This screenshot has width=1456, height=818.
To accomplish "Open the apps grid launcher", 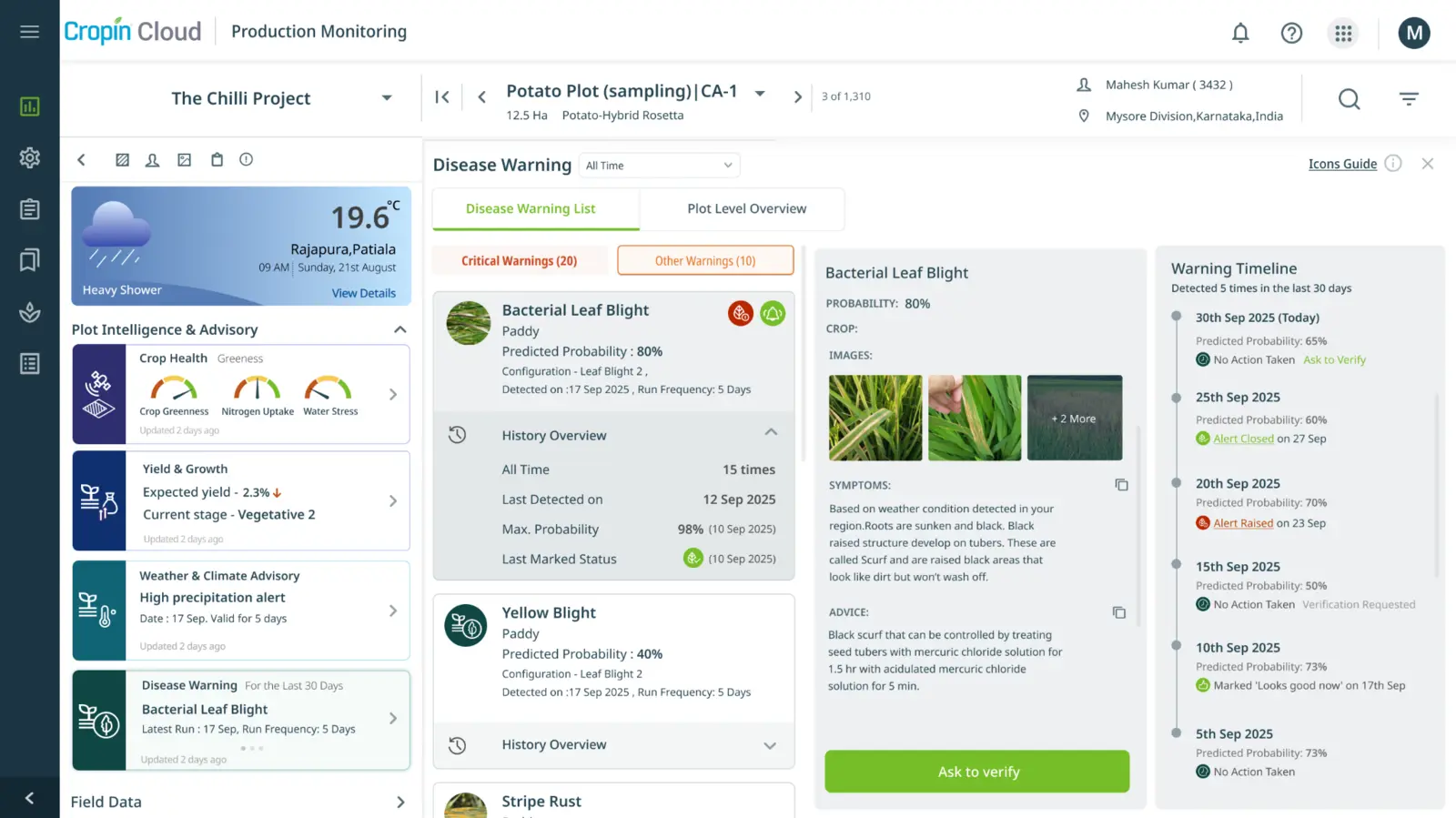I will (x=1343, y=33).
